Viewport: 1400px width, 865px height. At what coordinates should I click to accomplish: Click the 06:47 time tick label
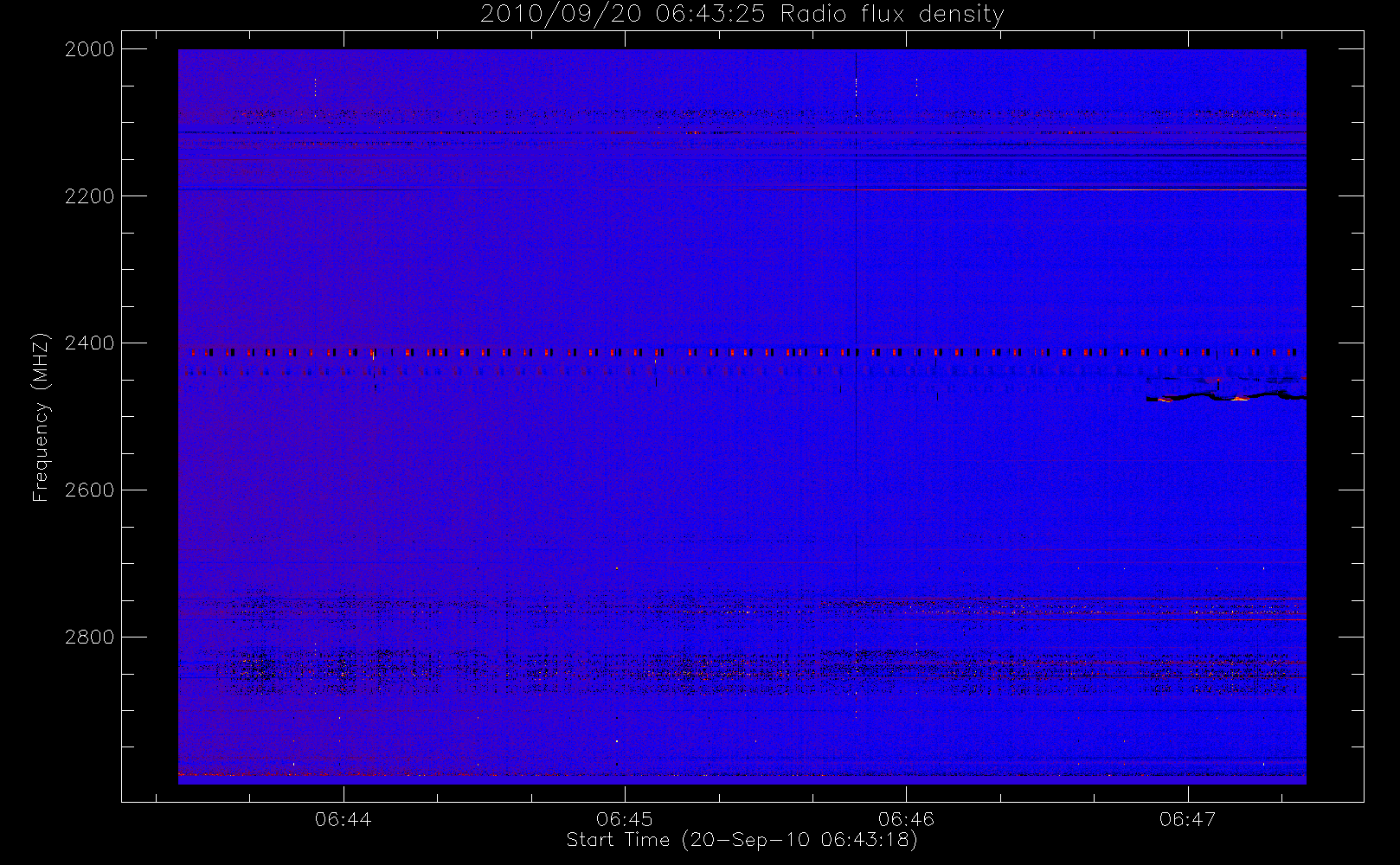tap(1187, 819)
